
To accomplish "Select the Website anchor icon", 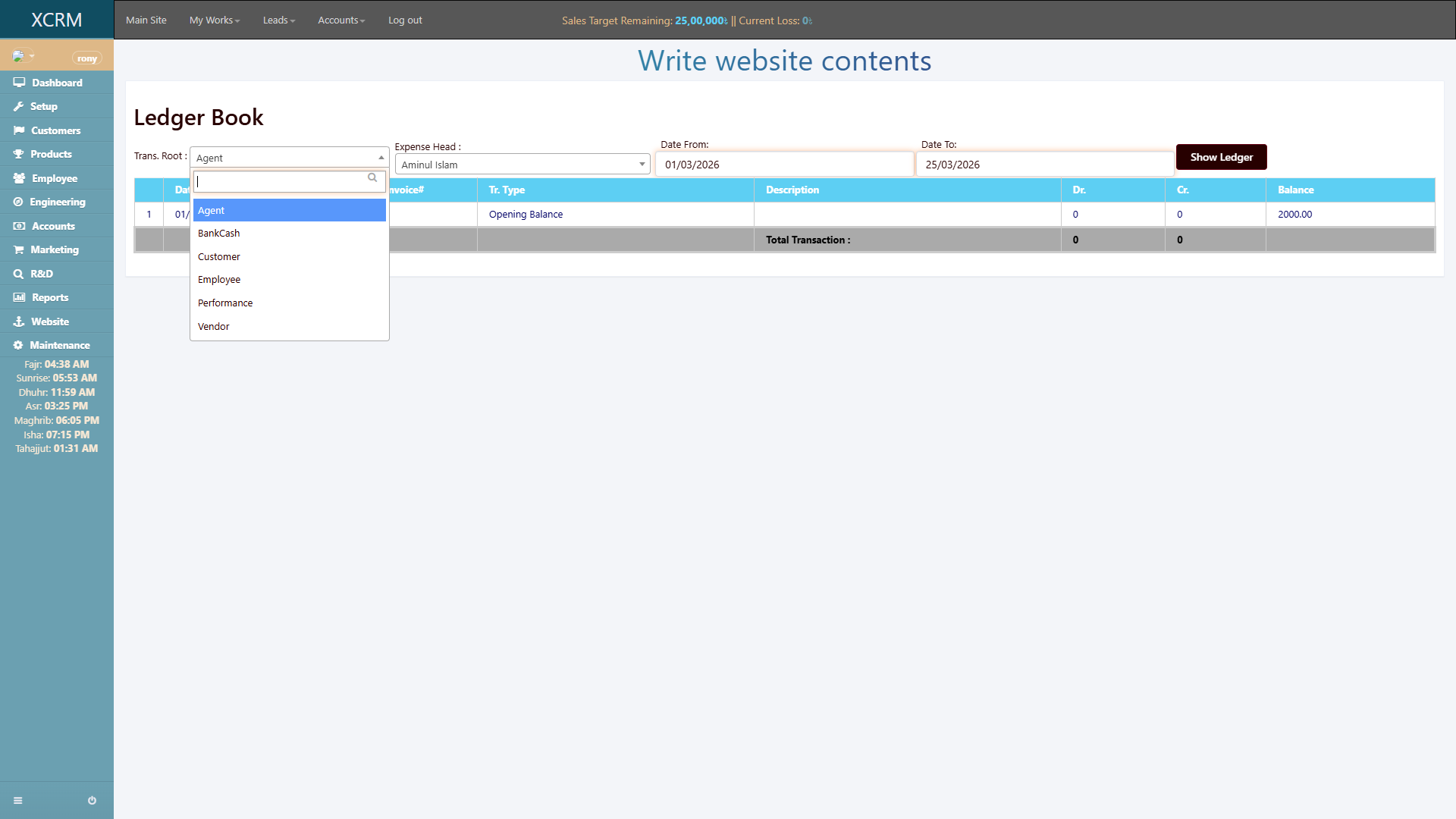I will 19,322.
